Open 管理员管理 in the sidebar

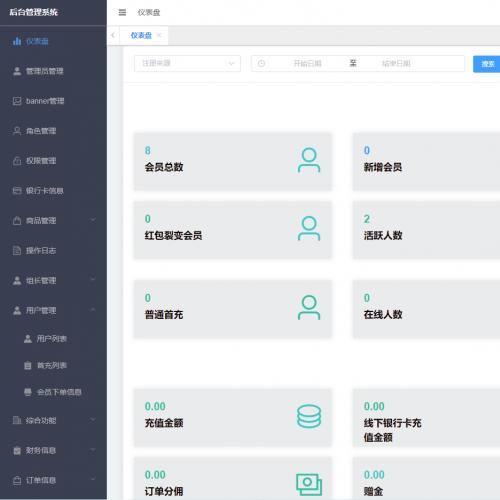53,71
